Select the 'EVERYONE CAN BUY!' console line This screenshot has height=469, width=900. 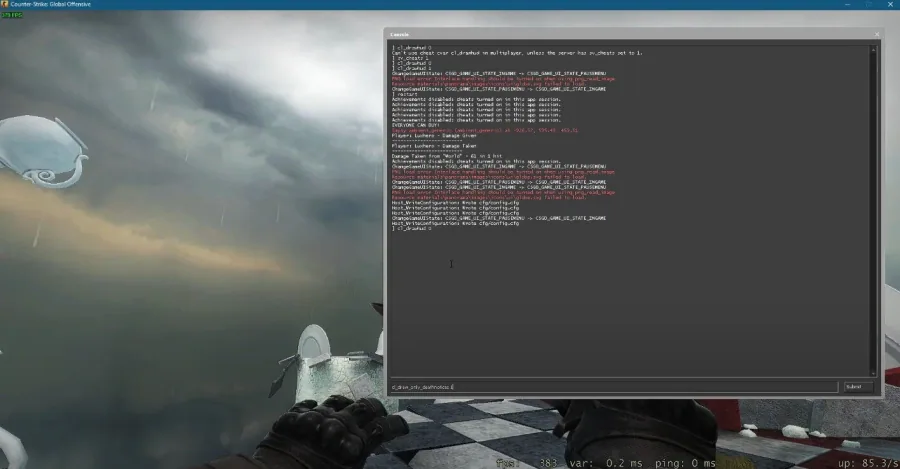tap(416, 125)
